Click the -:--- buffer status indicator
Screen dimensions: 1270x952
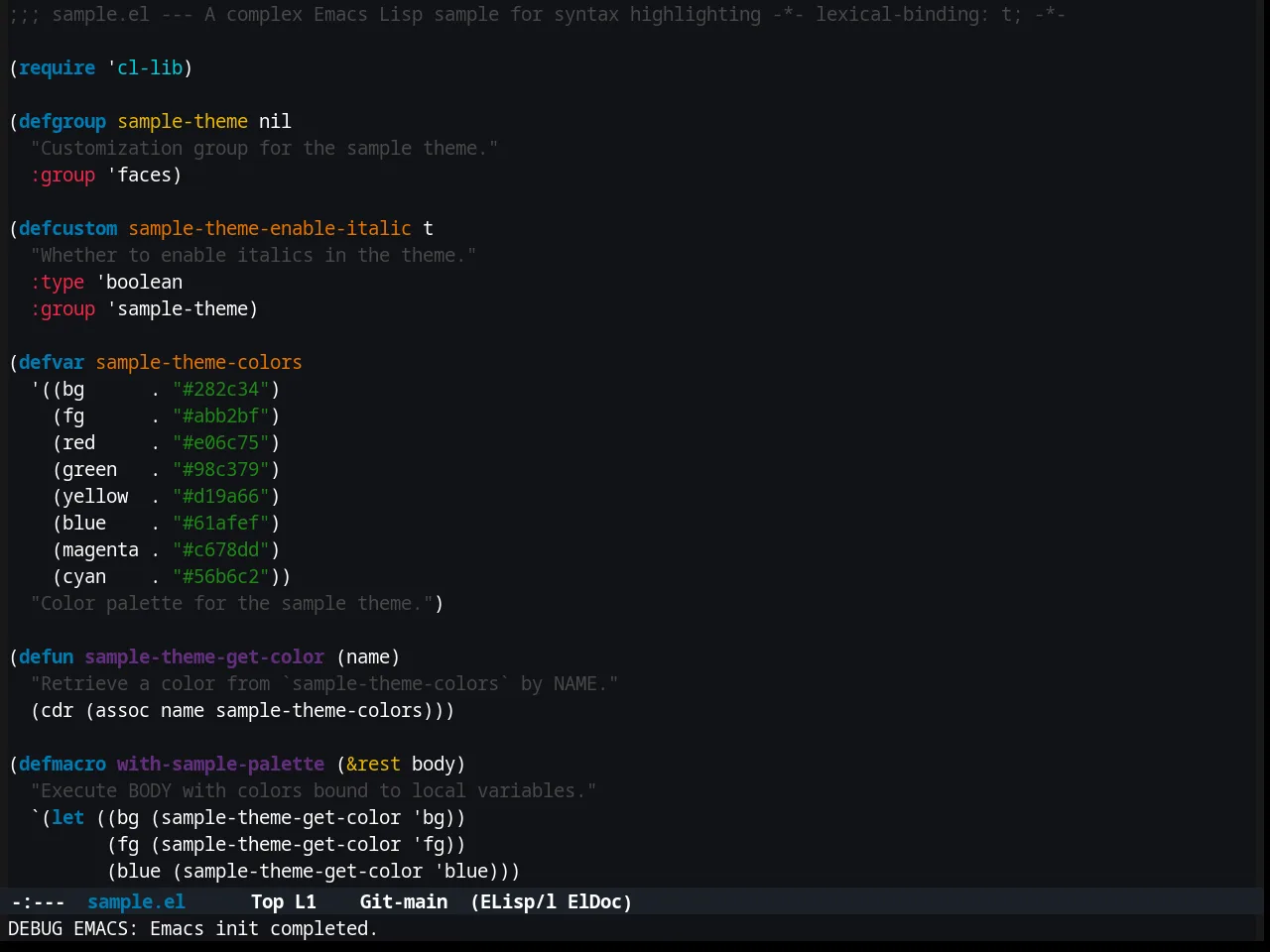(x=38, y=901)
